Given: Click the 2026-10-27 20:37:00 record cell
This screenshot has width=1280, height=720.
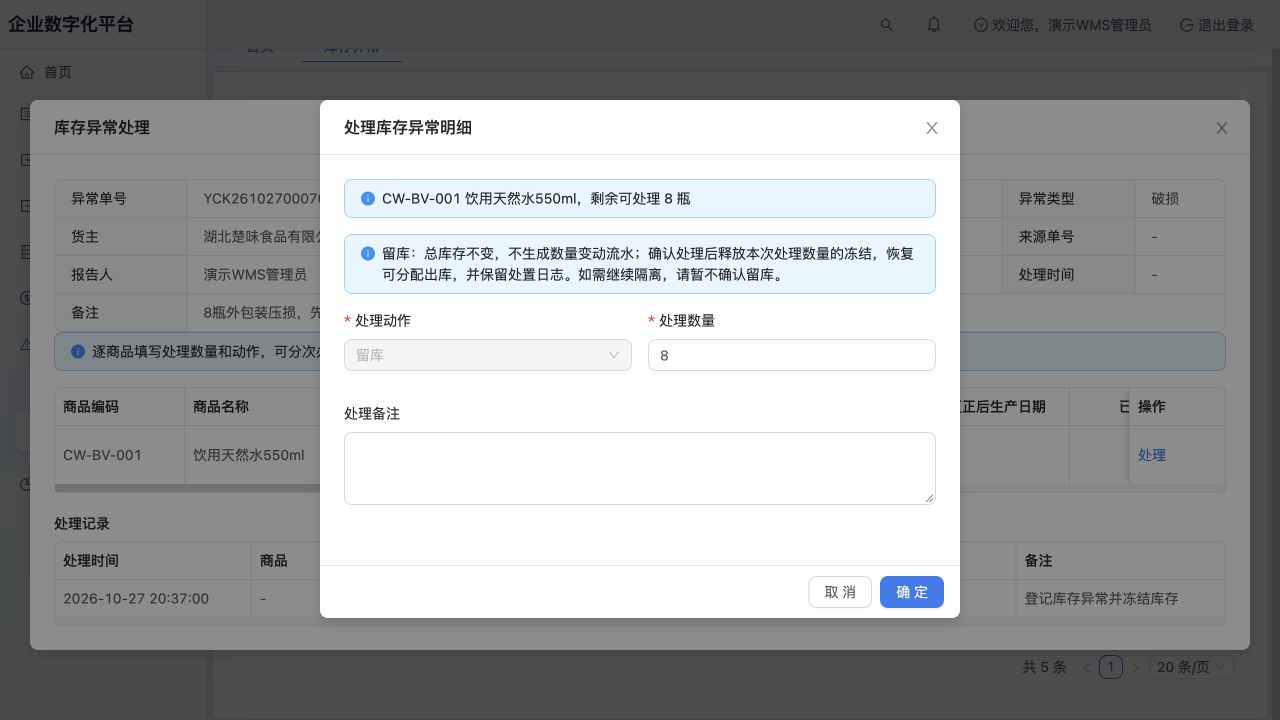Looking at the screenshot, I should (x=153, y=599).
